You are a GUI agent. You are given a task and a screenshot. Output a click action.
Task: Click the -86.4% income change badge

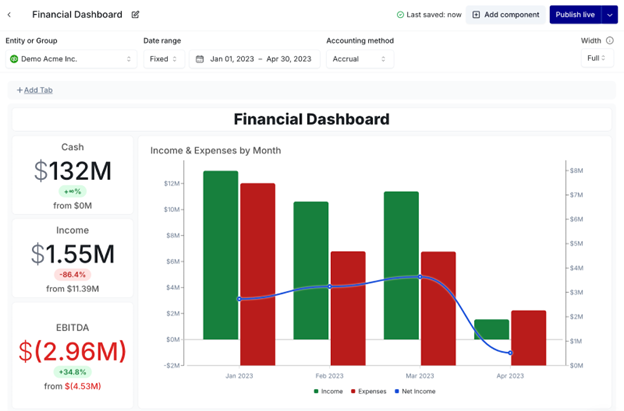coord(72,275)
